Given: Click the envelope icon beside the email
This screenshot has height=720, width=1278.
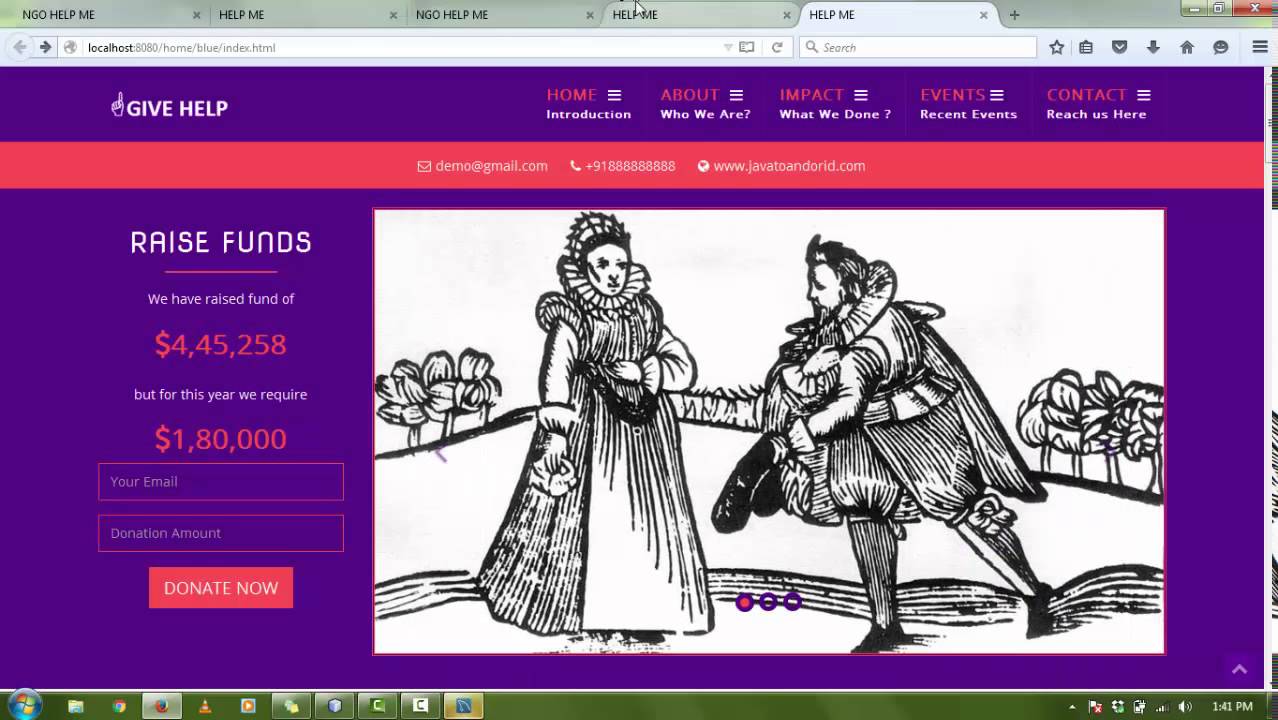Looking at the screenshot, I should click(424, 166).
